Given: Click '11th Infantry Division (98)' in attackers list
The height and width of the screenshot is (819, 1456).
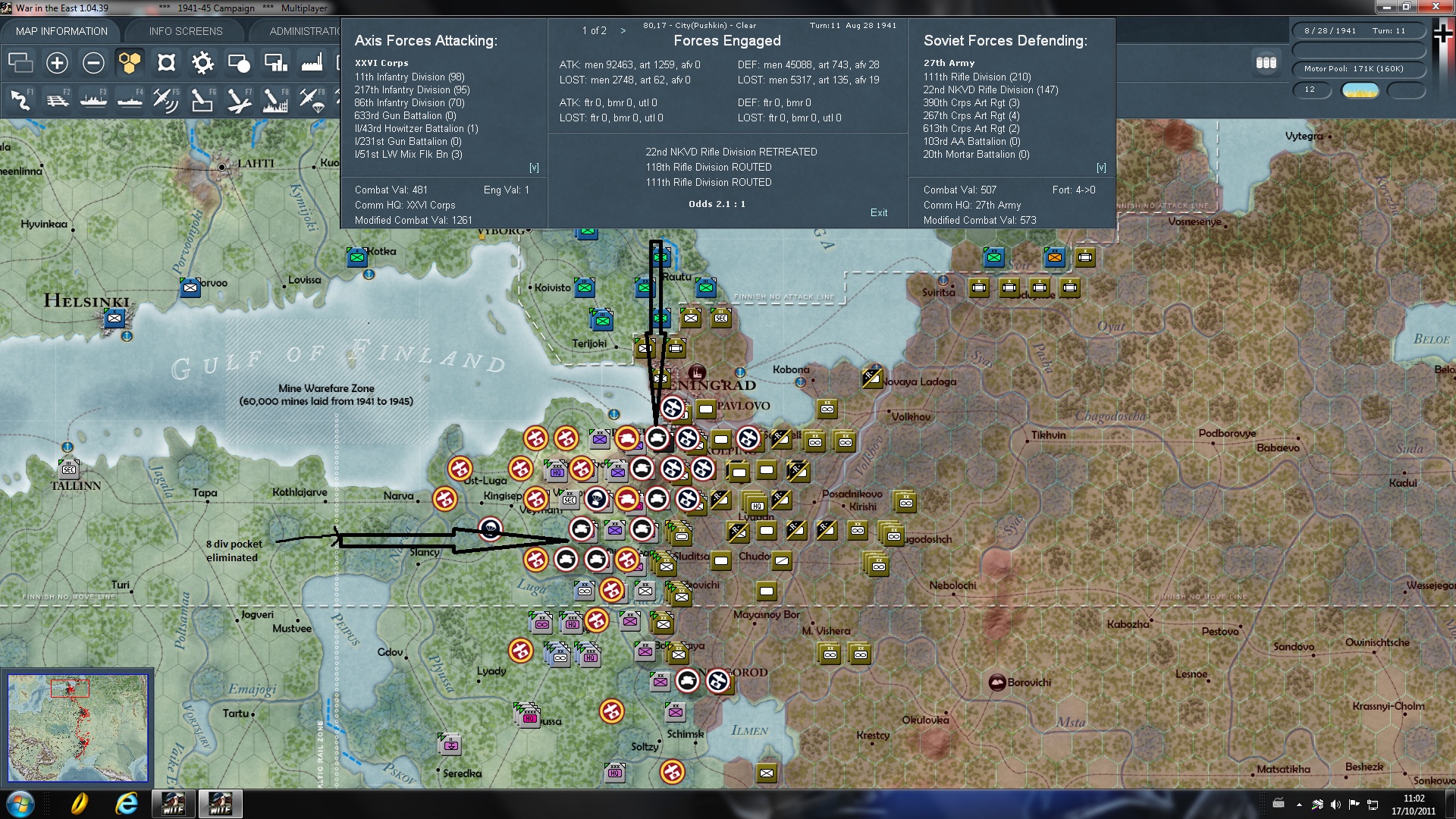Looking at the screenshot, I should pos(409,77).
